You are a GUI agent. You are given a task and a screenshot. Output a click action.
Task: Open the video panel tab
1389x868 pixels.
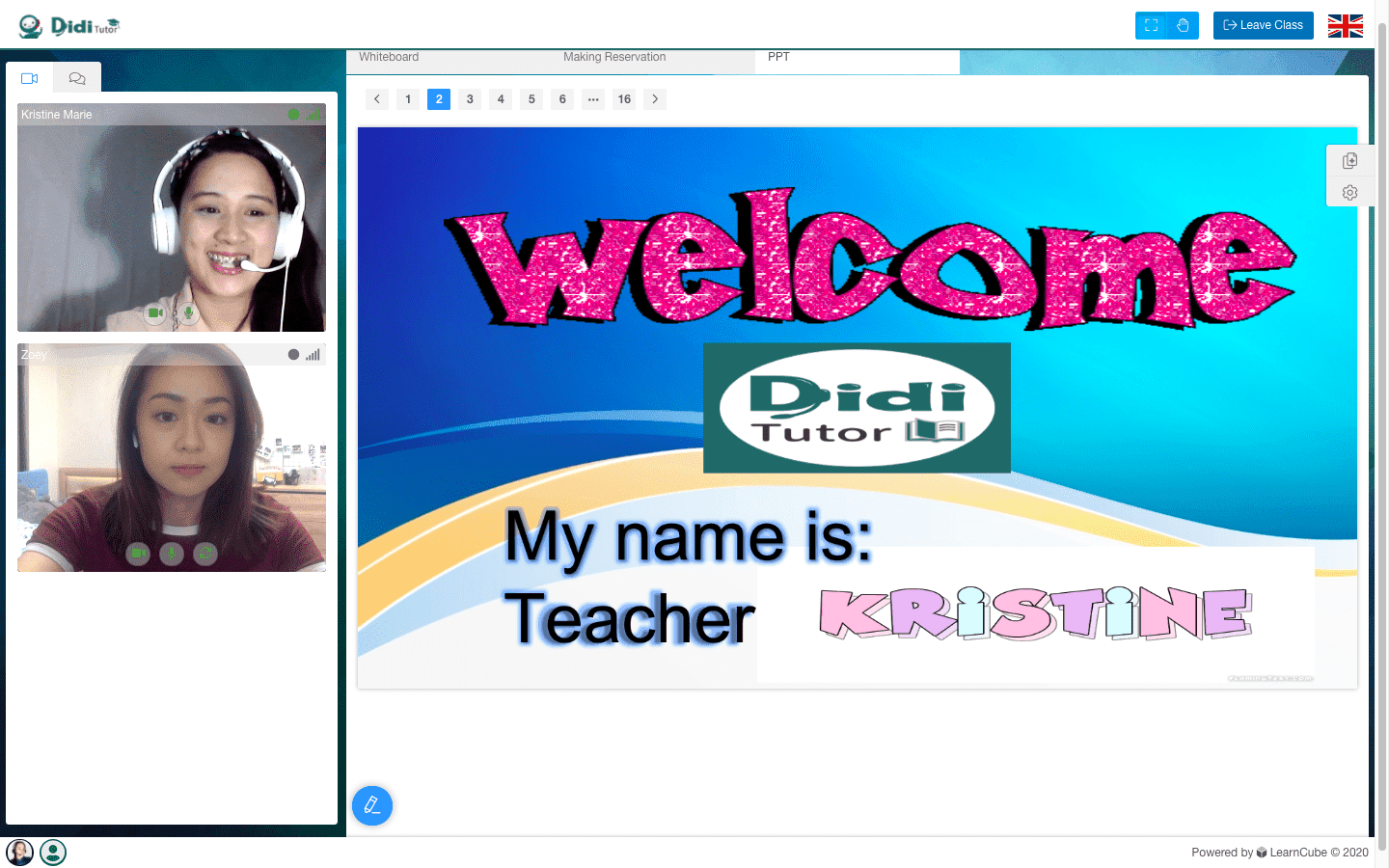[x=29, y=78]
